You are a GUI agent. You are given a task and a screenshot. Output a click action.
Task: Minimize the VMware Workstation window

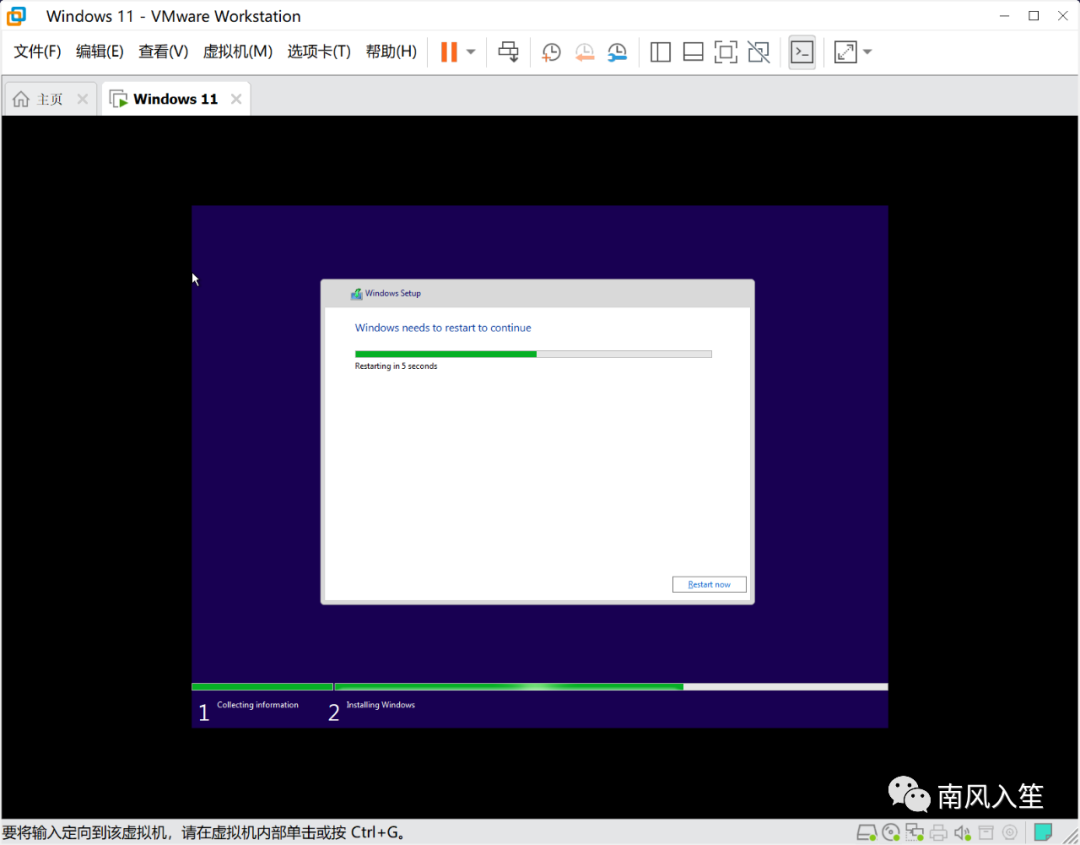tap(1004, 16)
